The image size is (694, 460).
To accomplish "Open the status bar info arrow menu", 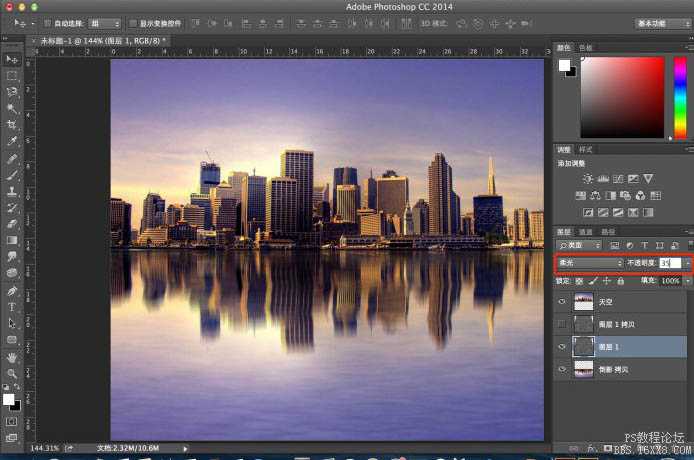I will click(185, 448).
